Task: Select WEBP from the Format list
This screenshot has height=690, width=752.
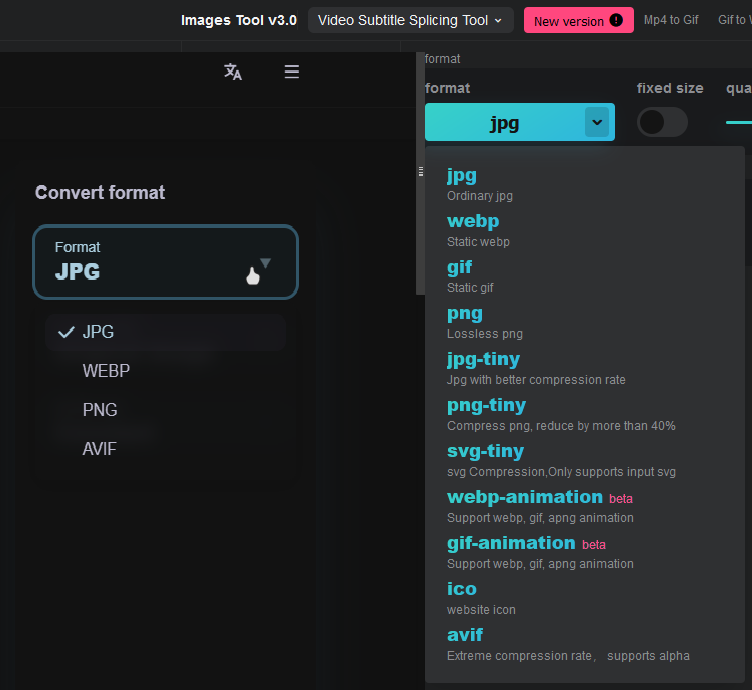Action: point(165,371)
